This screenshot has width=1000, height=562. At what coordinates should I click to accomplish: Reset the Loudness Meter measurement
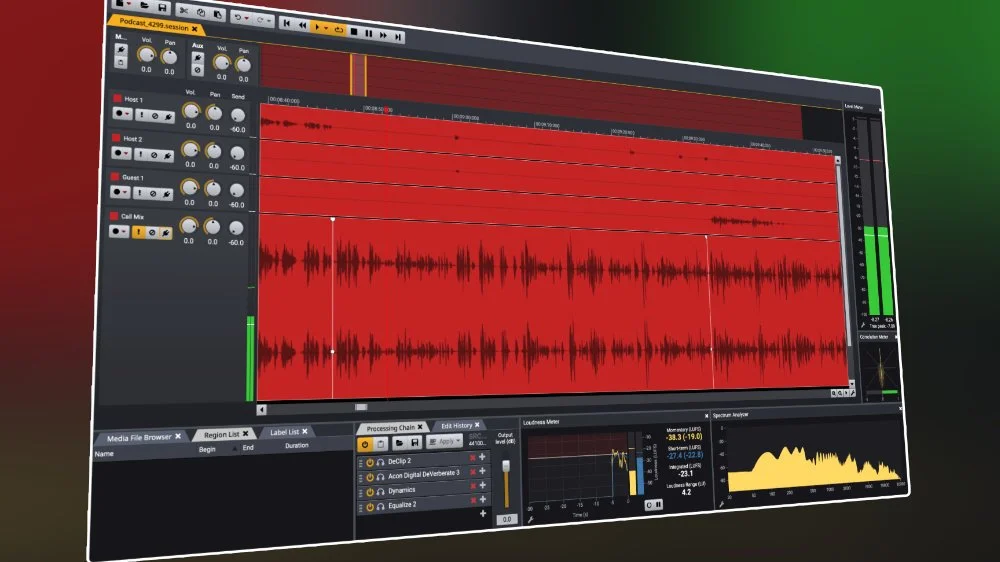[x=649, y=505]
